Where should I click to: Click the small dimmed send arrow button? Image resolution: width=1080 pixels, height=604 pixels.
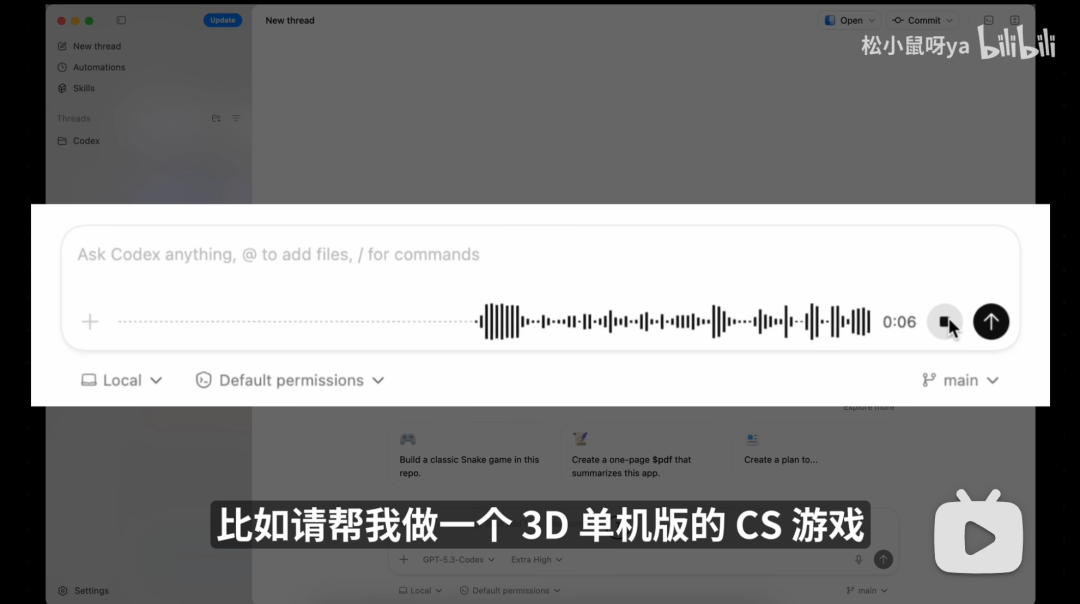(883, 560)
